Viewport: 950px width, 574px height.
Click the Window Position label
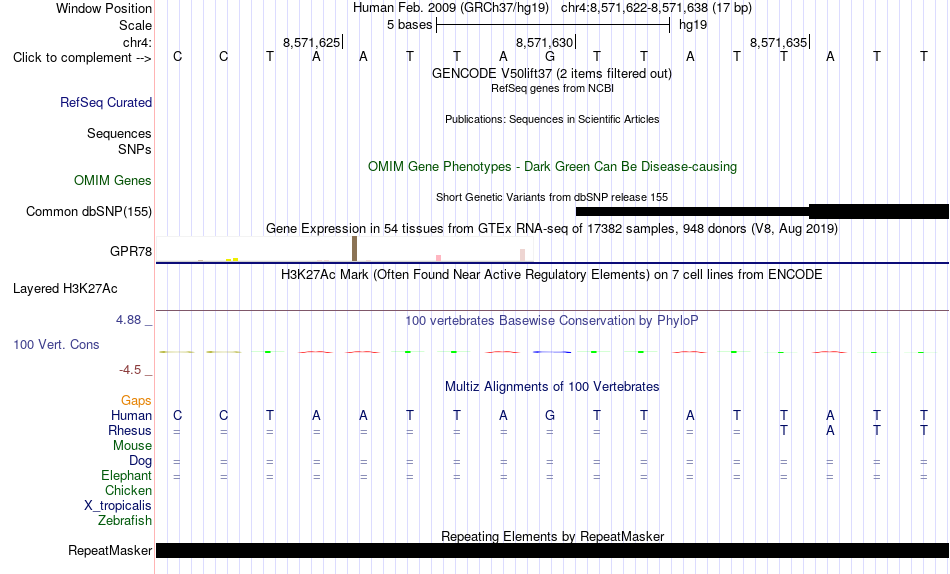point(104,8)
